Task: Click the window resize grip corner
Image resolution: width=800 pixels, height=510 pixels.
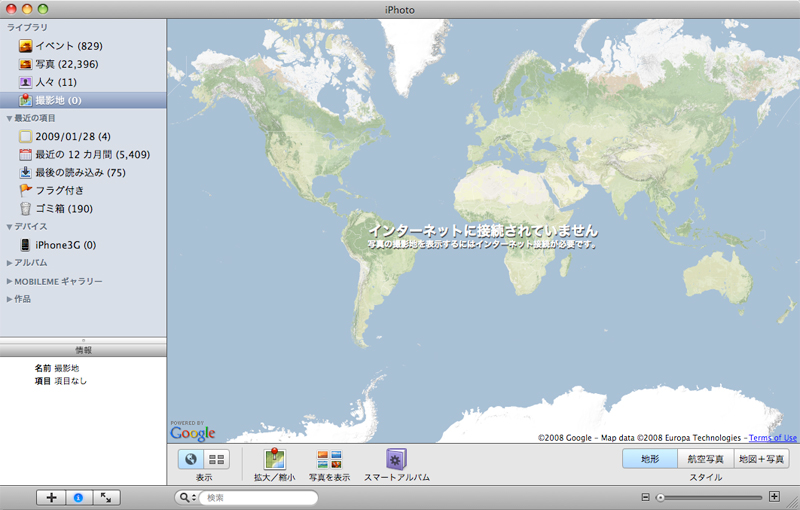Action: (x=794, y=504)
